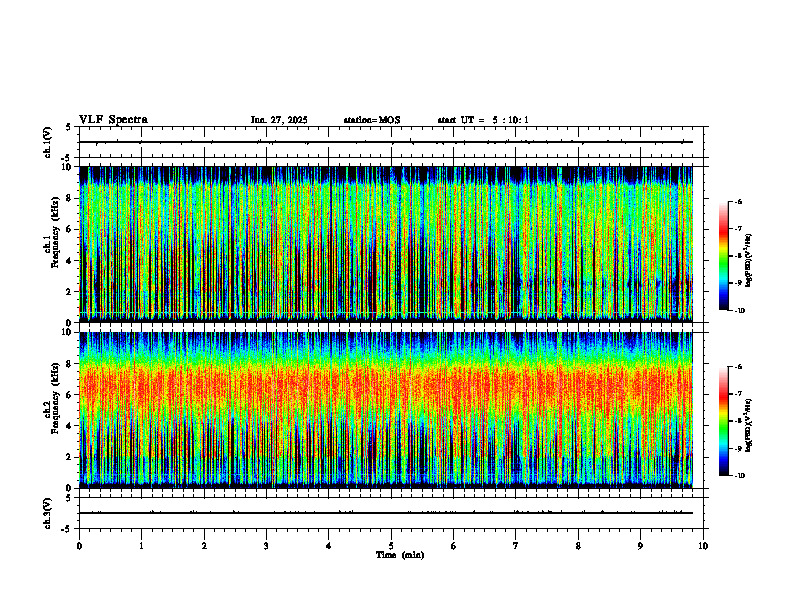Click the "-6" label on ch.2 color scale
This screenshot has height=612, width=792.
tap(738, 367)
